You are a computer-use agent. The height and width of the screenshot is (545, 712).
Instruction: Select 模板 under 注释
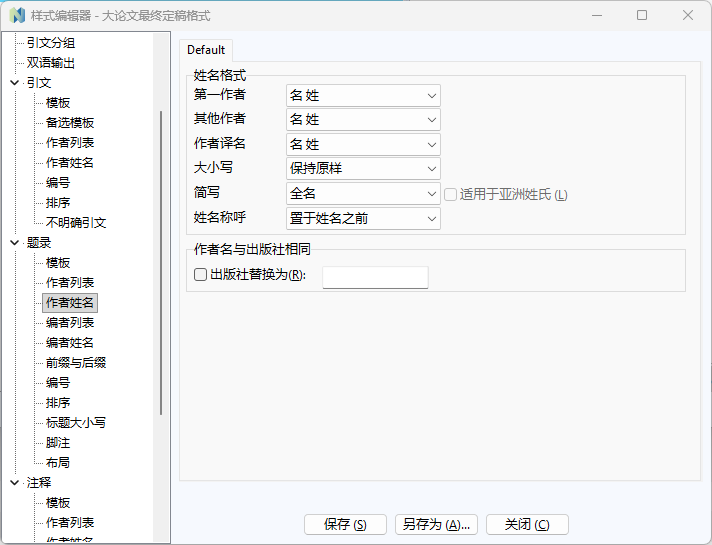[x=58, y=502]
